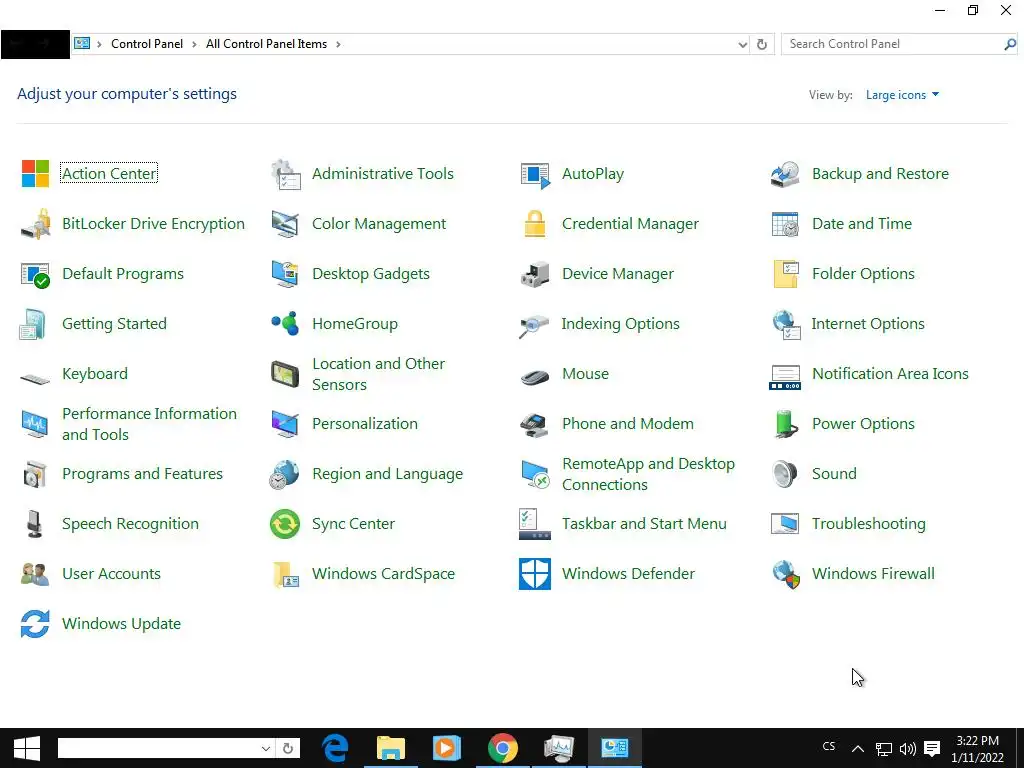
Task: Click the Windows Firewall icon
Action: 786,574
